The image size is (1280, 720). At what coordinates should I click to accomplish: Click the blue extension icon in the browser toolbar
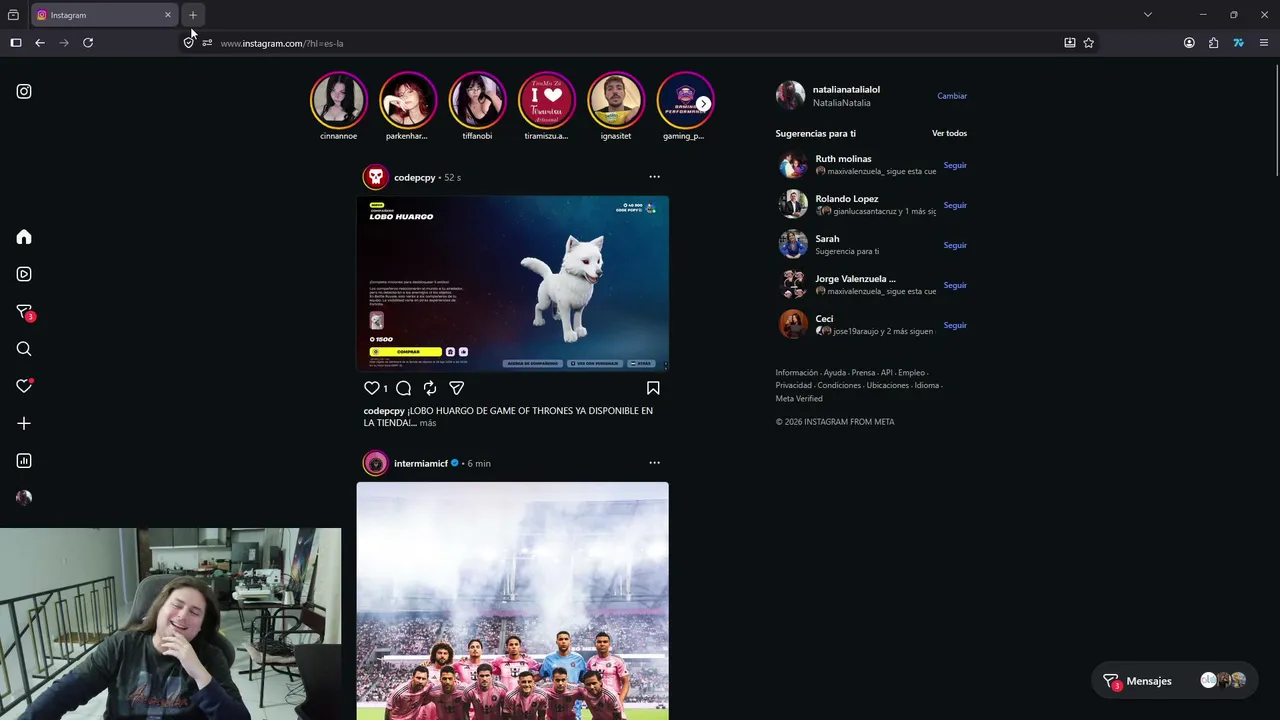[1238, 43]
